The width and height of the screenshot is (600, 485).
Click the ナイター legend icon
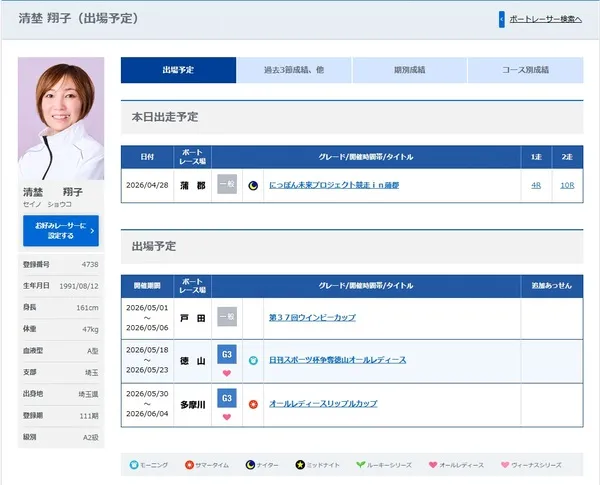click(250, 465)
